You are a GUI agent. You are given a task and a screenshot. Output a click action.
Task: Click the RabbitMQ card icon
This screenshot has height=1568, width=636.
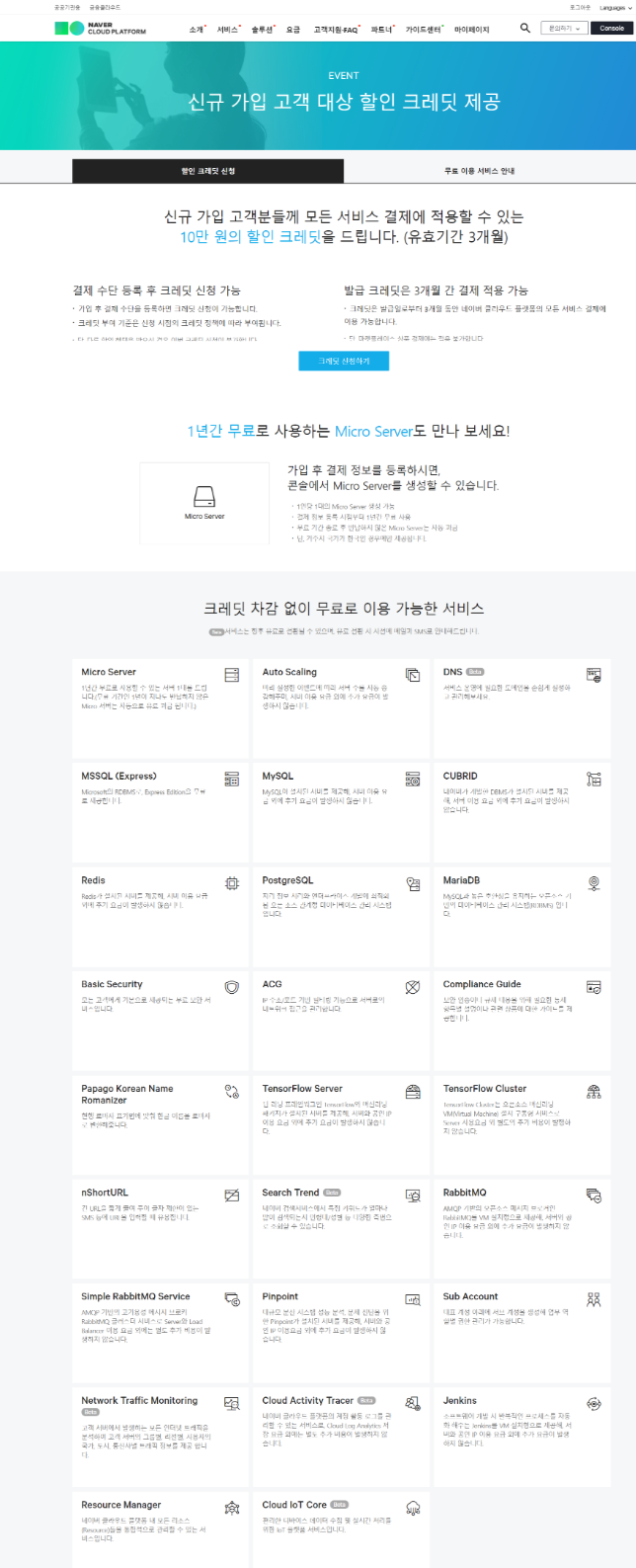pos(594,1196)
